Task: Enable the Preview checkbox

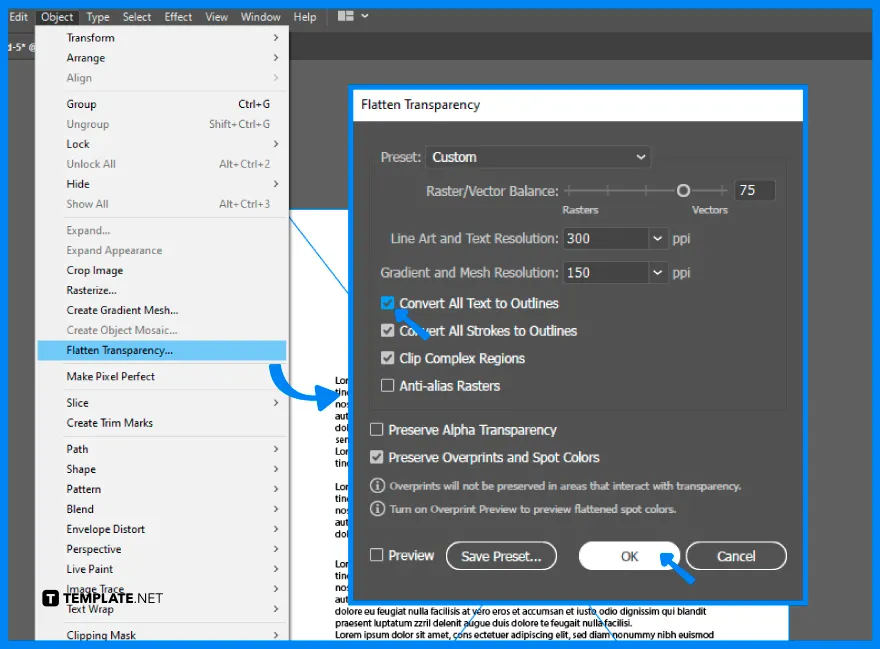Action: pyautogui.click(x=376, y=556)
